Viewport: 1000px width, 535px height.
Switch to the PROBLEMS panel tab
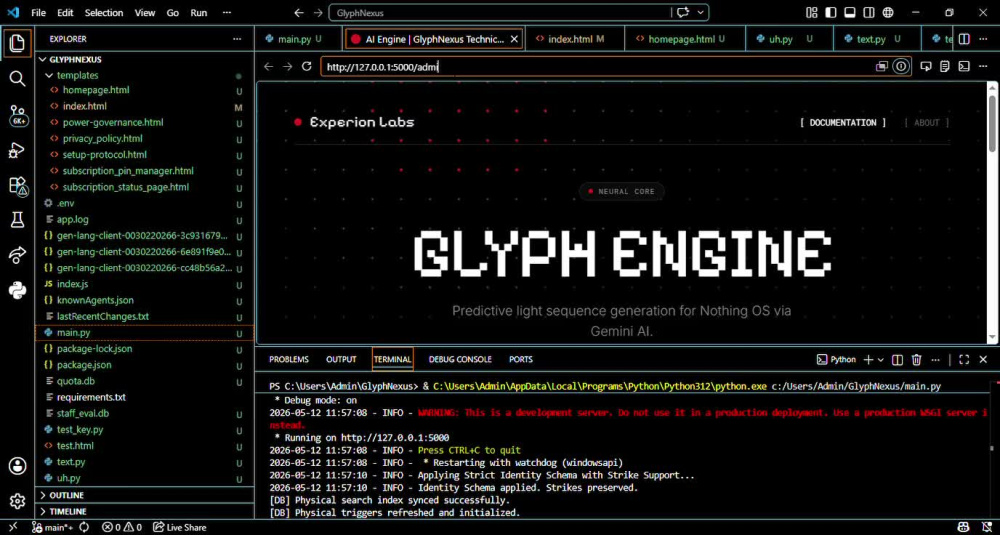[x=288, y=360]
